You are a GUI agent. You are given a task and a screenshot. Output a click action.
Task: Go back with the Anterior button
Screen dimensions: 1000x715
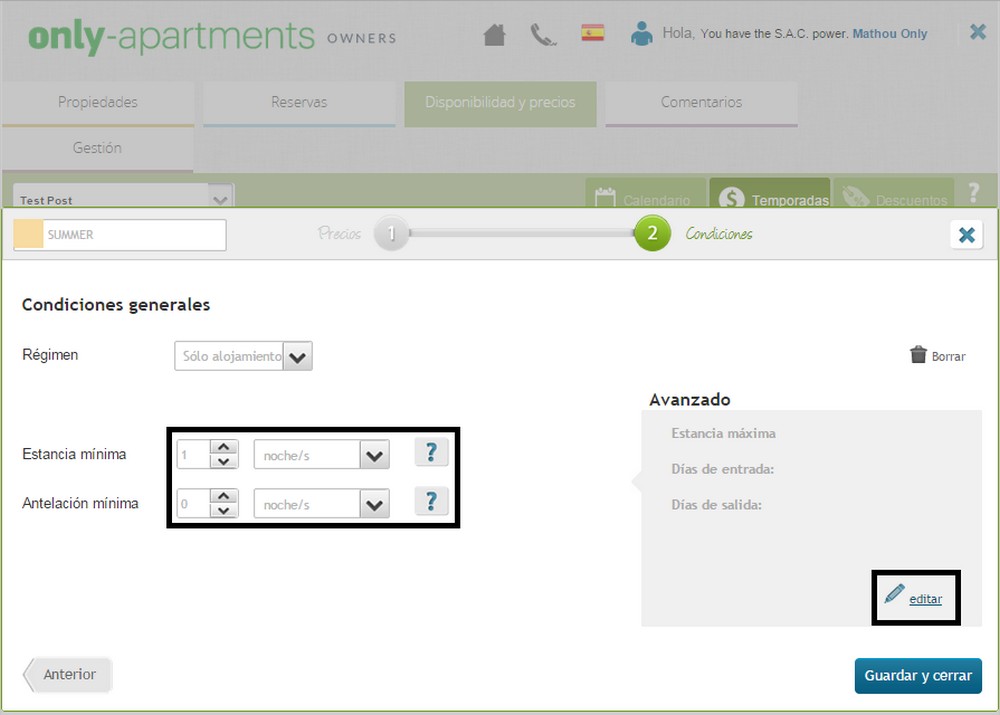68,674
